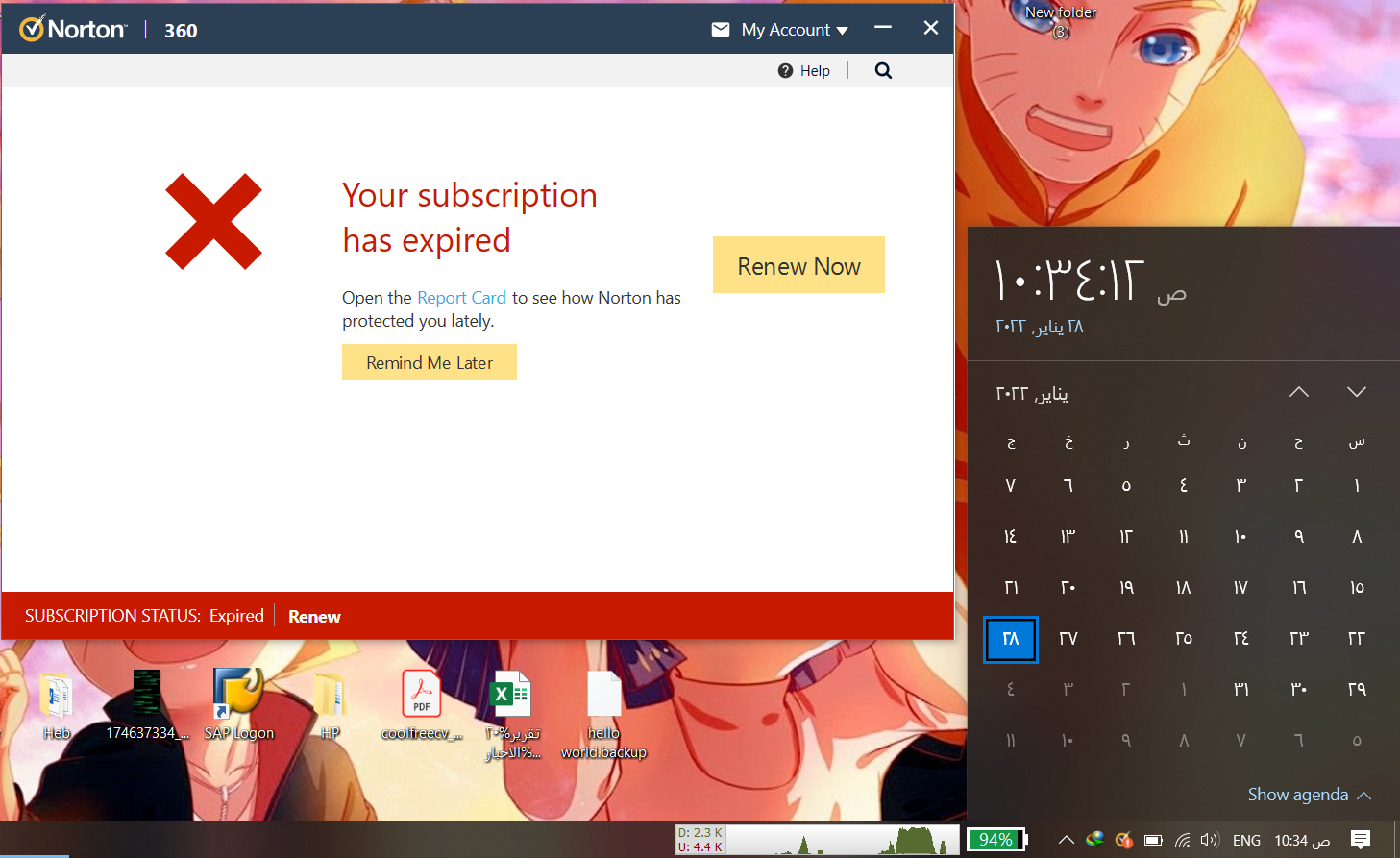Click the Renew link in red status bar
The width and height of the screenshot is (1400, 858).
(x=314, y=617)
